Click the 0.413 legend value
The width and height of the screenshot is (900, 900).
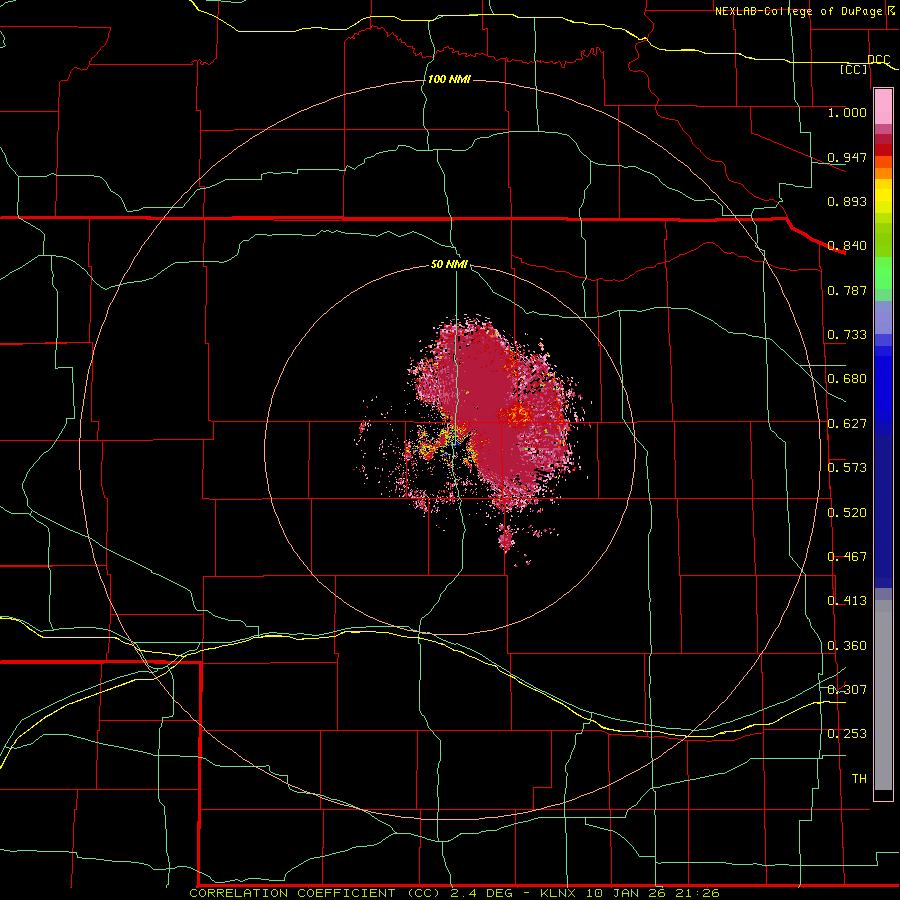tap(847, 601)
